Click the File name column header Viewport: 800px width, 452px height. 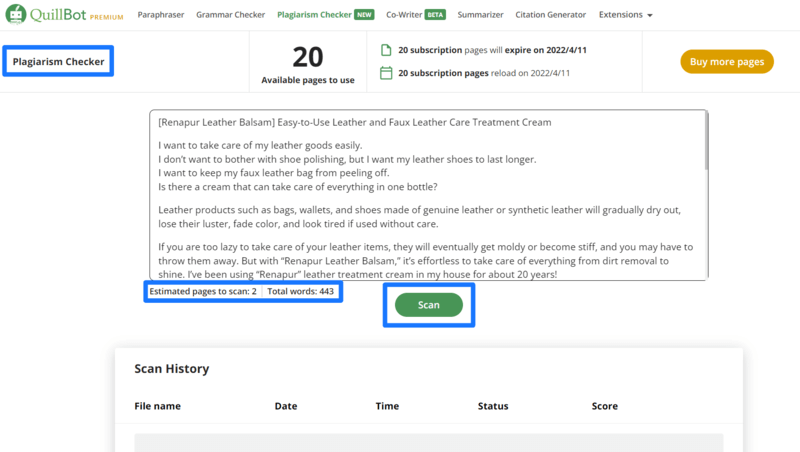pos(158,406)
